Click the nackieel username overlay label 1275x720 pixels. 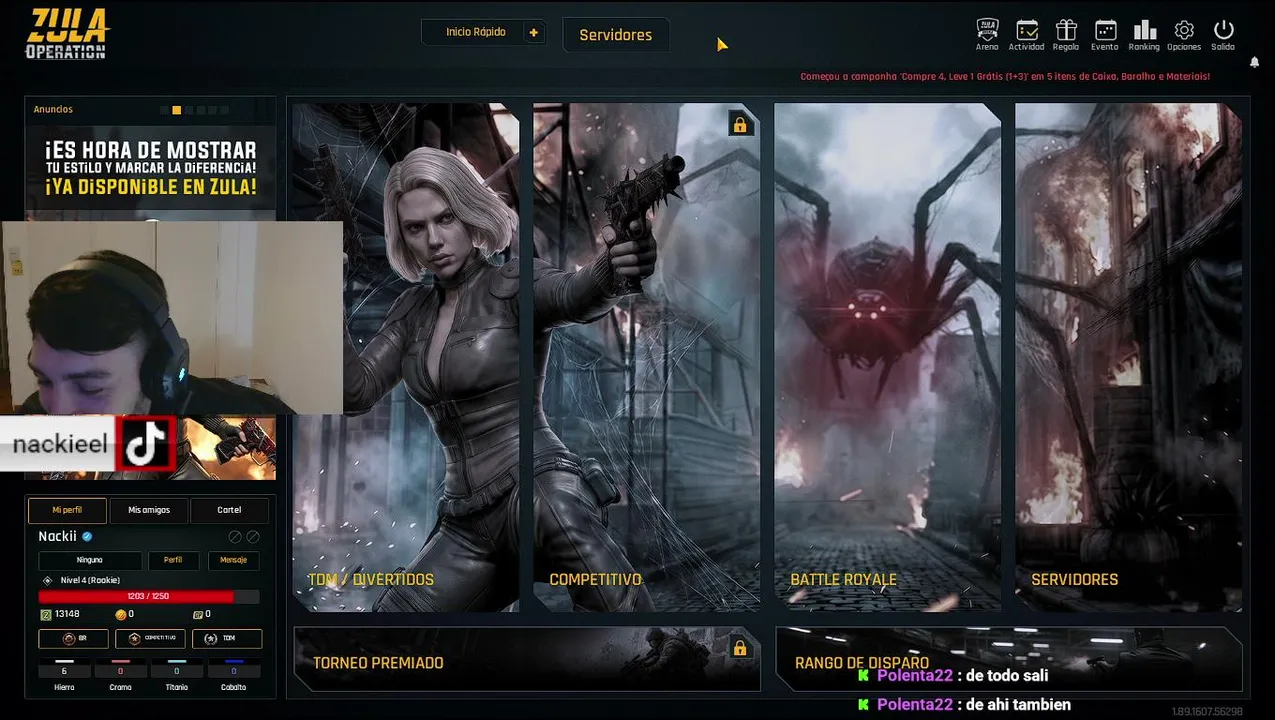[x=60, y=444]
